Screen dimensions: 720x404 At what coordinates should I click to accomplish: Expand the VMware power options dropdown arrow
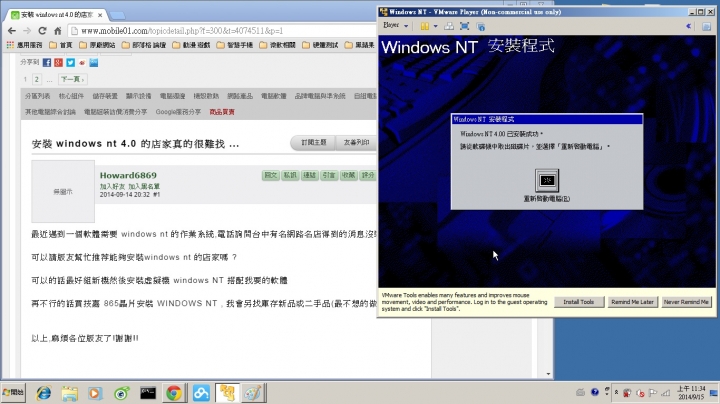coord(435,26)
